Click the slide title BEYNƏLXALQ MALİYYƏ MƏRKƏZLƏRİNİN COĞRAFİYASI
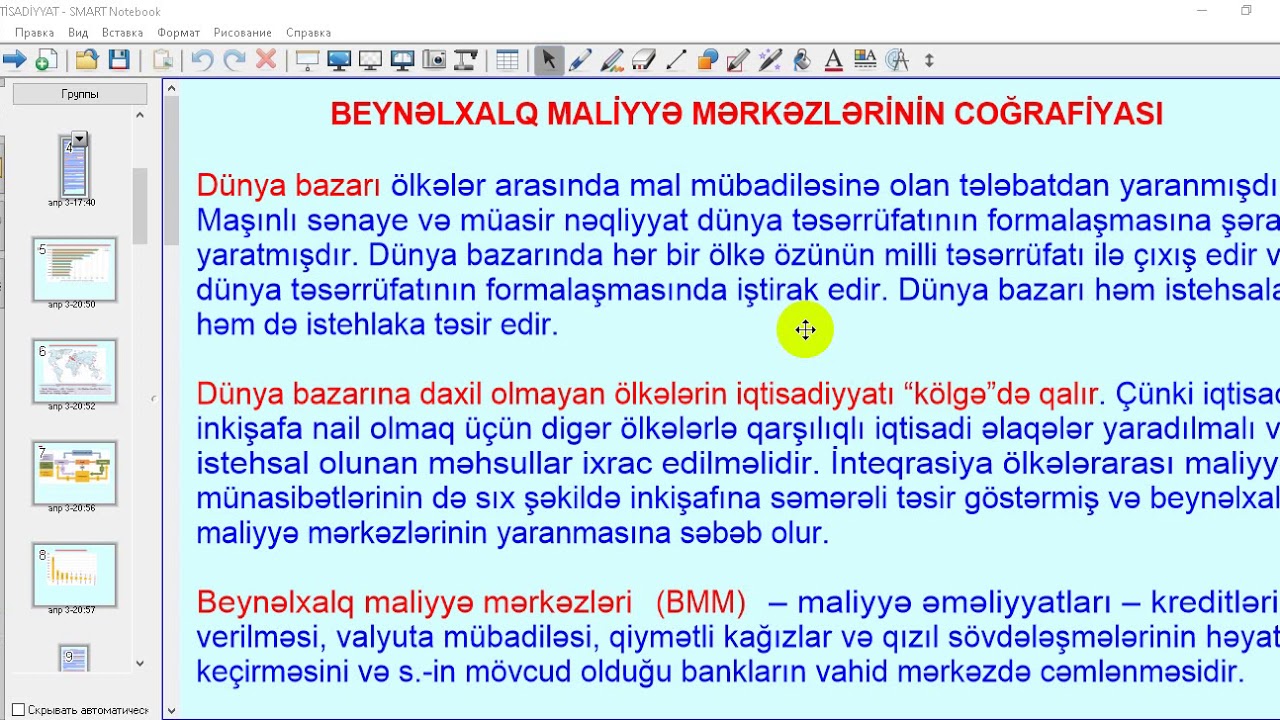 [x=746, y=114]
